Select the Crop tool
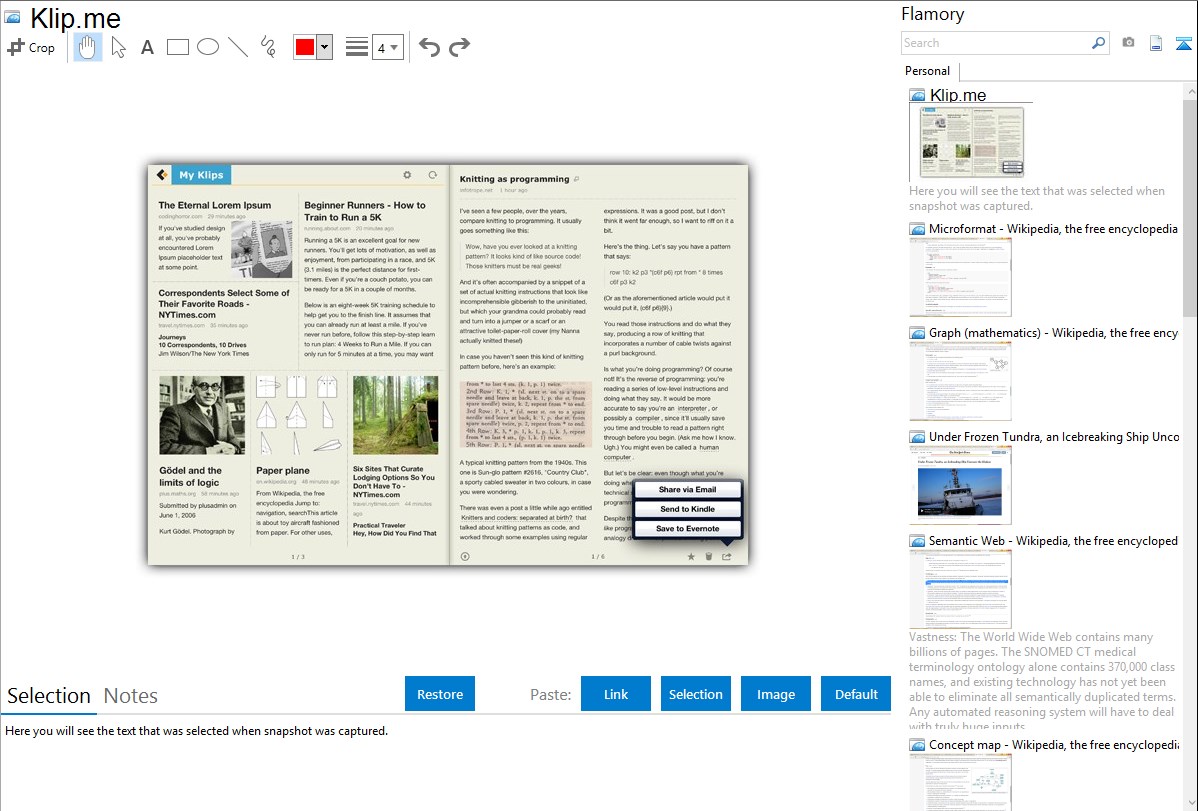This screenshot has width=1198, height=811. pyautogui.click(x=31, y=47)
